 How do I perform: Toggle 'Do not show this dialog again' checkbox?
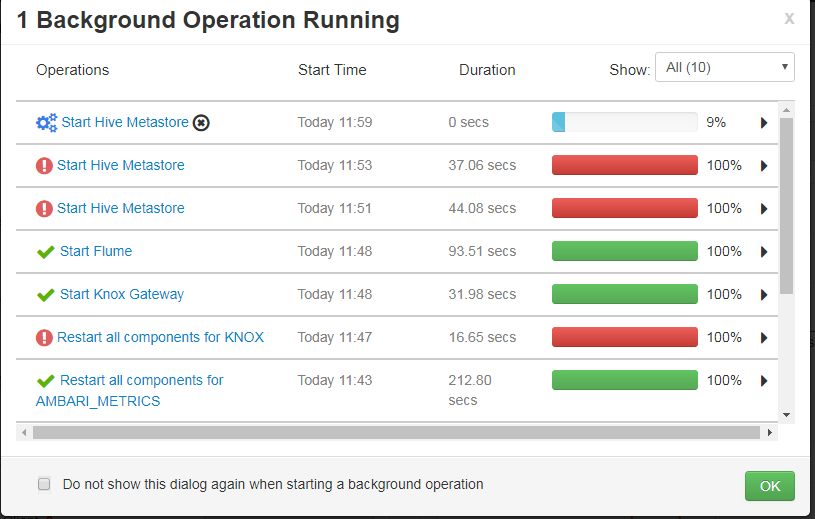[44, 484]
